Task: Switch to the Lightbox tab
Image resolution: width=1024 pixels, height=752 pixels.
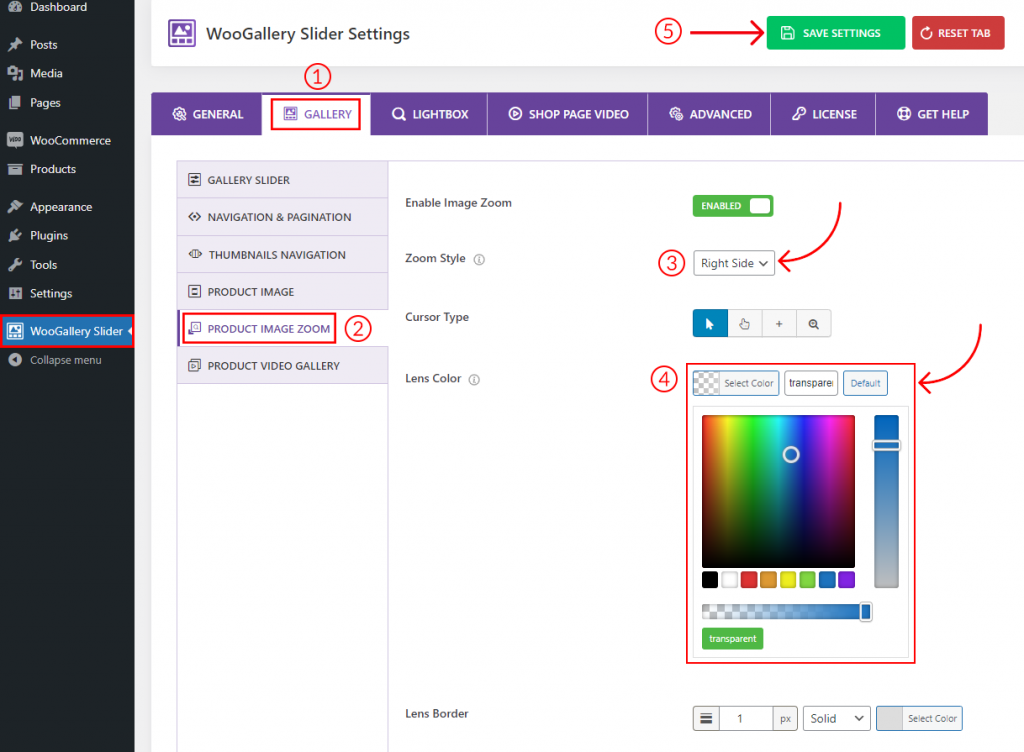Action: tap(429, 114)
